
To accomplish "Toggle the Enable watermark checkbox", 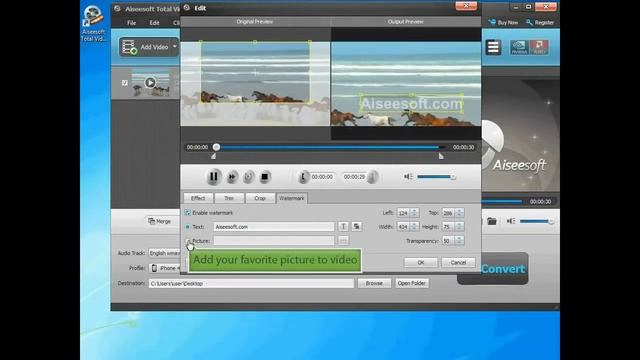I will pyautogui.click(x=187, y=213).
